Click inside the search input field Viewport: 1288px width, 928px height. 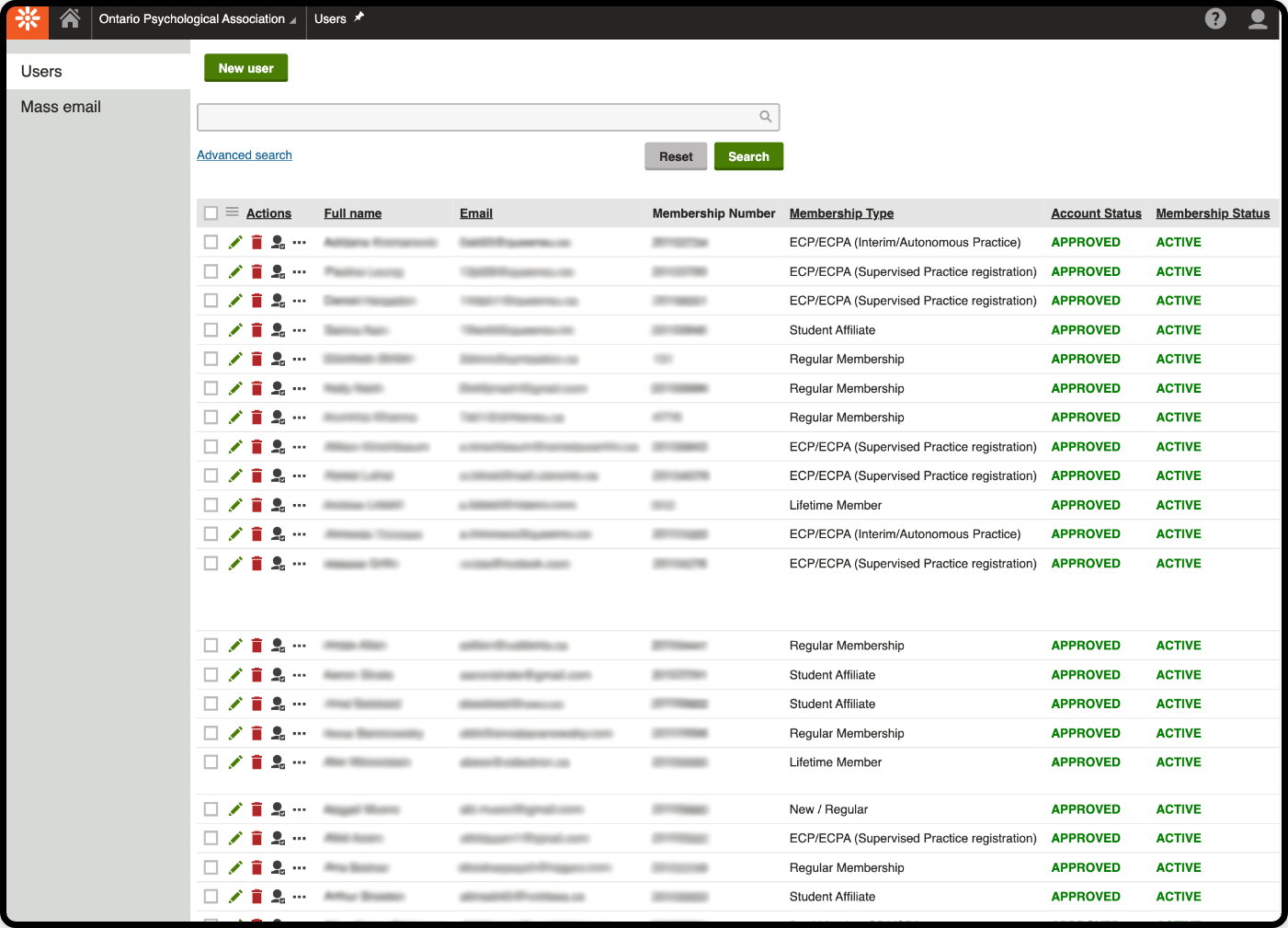(478, 117)
